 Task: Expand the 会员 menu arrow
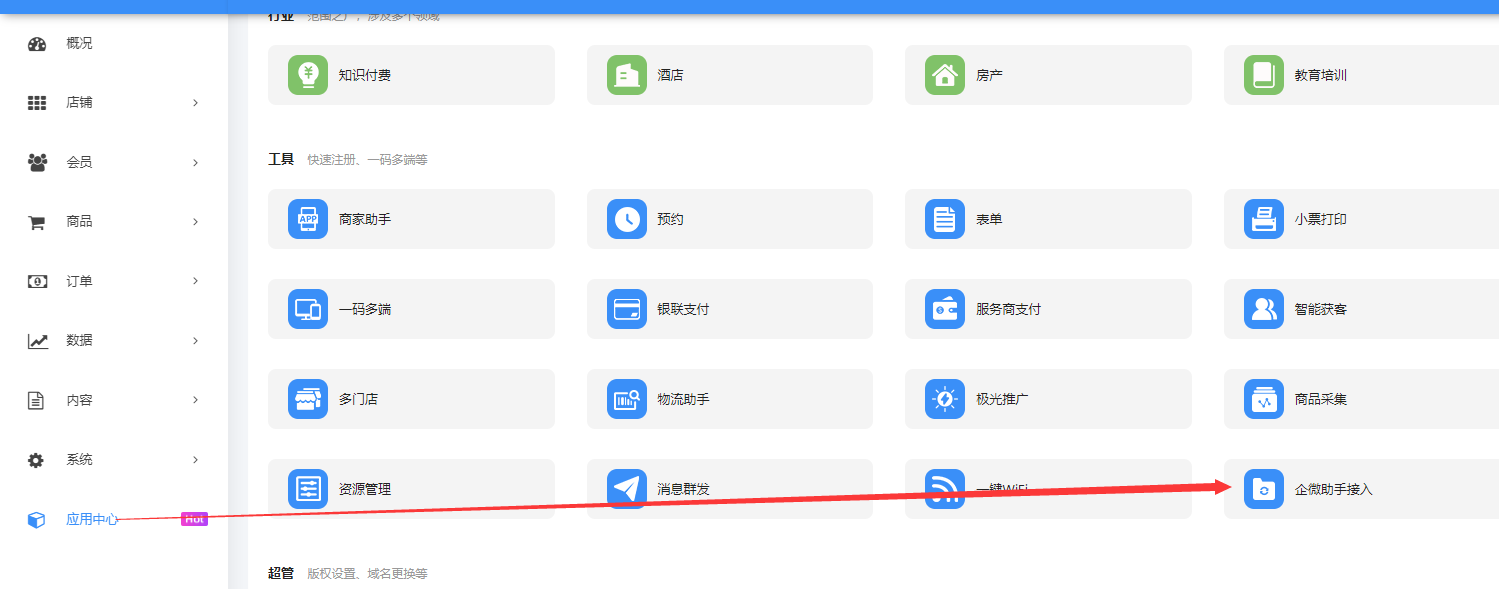tap(195, 162)
